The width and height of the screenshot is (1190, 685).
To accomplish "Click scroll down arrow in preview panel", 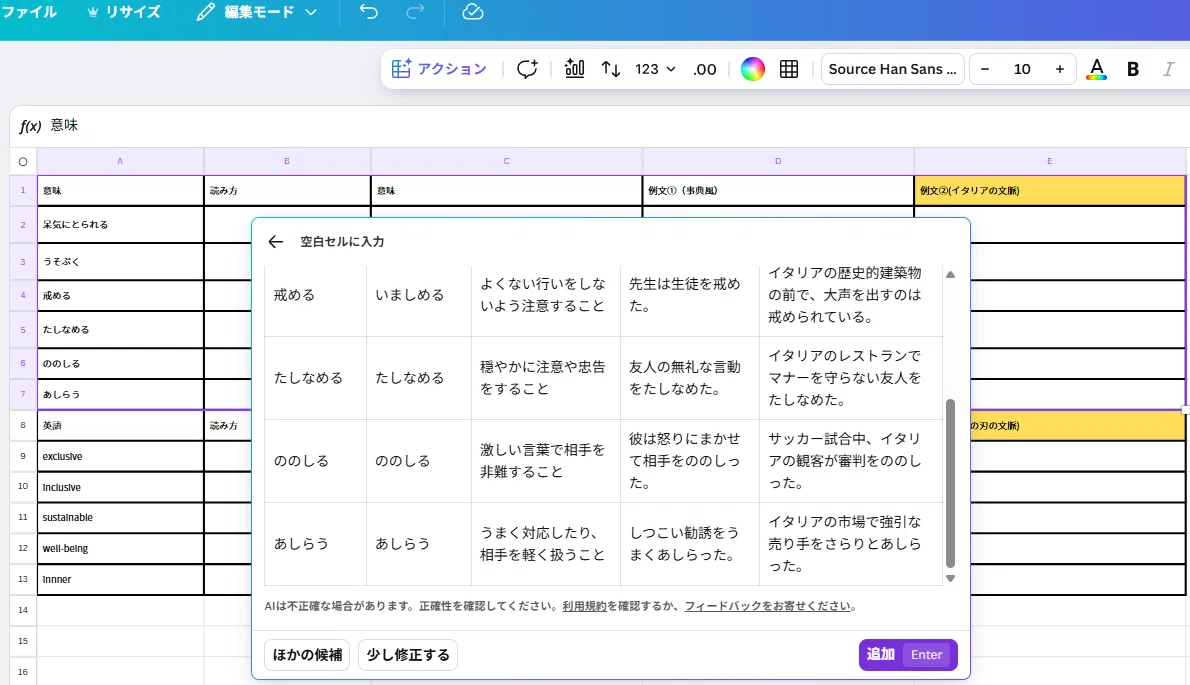I will pos(950,579).
